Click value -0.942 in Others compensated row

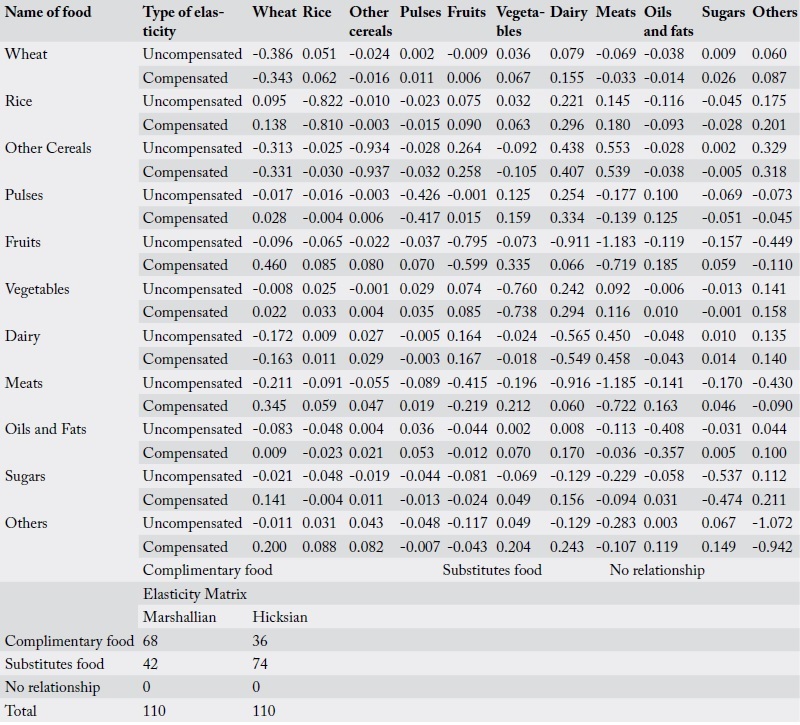pos(772,547)
